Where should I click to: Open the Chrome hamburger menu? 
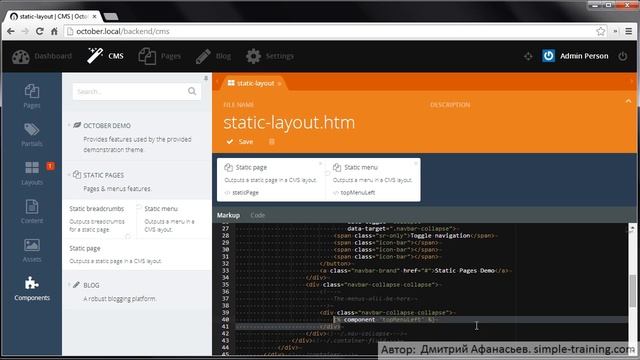point(629,31)
